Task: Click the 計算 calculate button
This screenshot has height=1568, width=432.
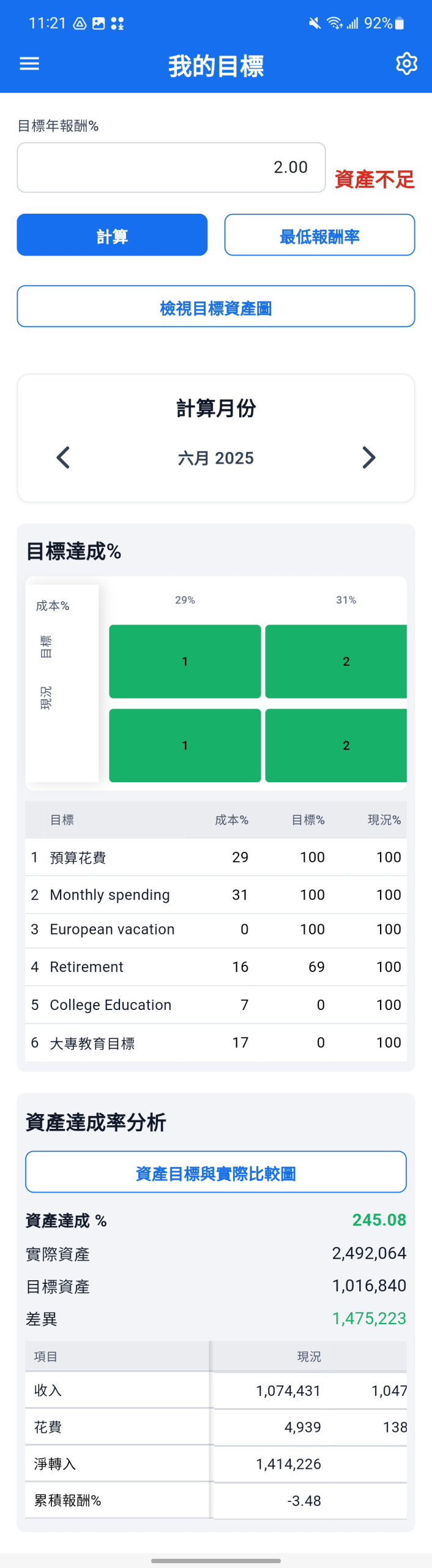Action: [112, 235]
